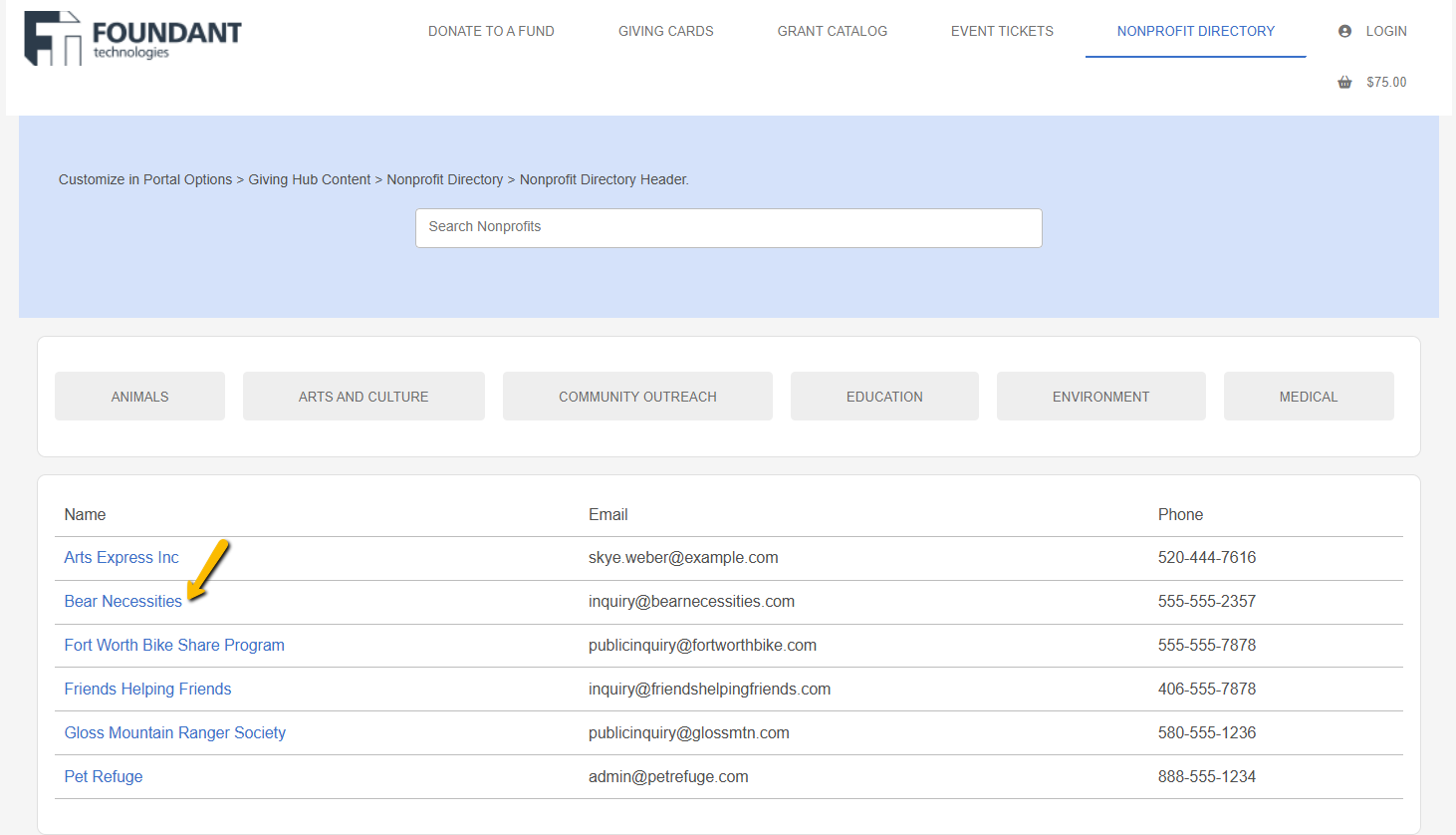The width and height of the screenshot is (1456, 835).
Task: Open Gloss Mountain Ranger Society
Action: (175, 733)
